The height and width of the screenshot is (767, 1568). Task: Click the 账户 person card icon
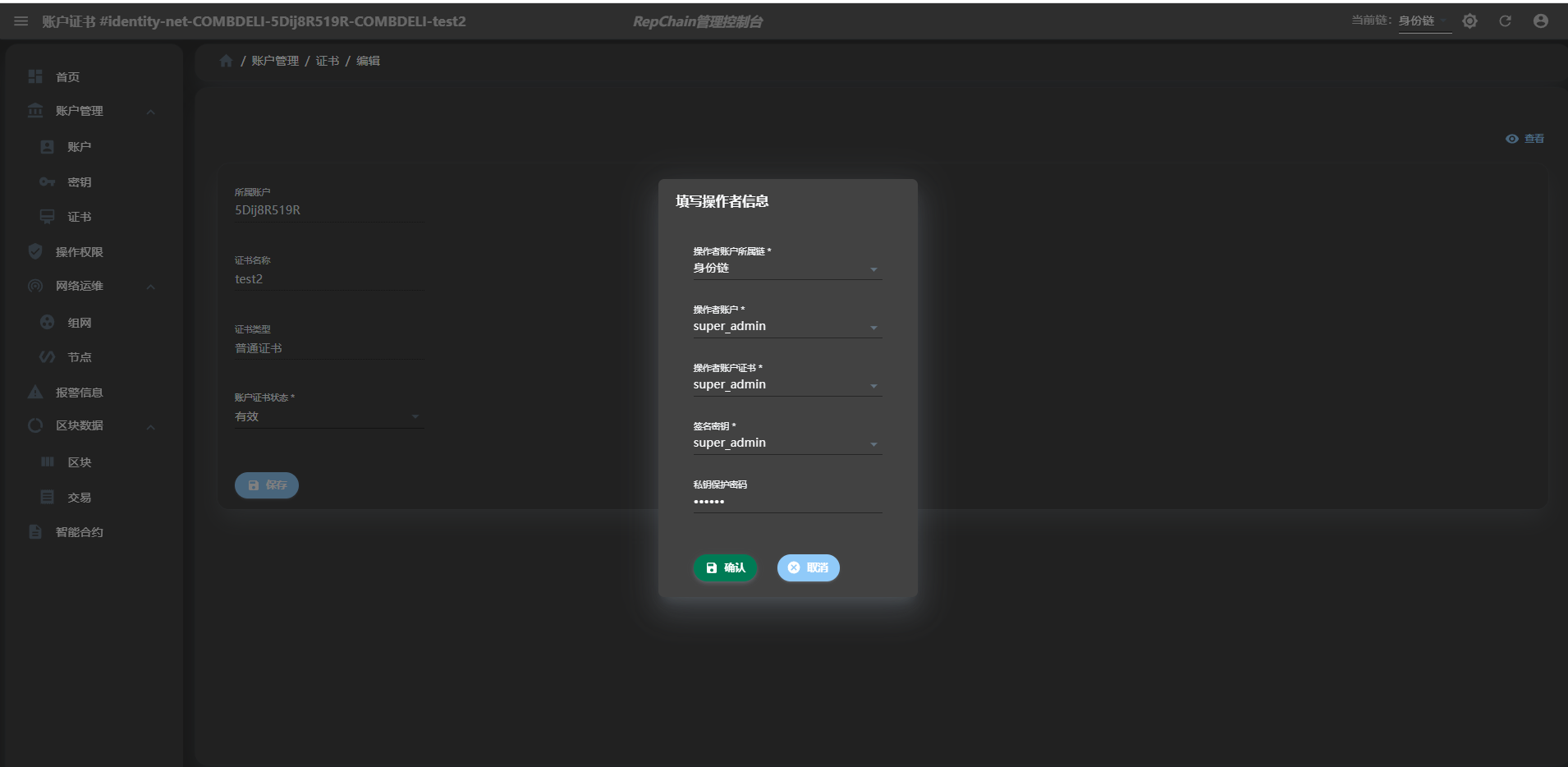(x=47, y=146)
